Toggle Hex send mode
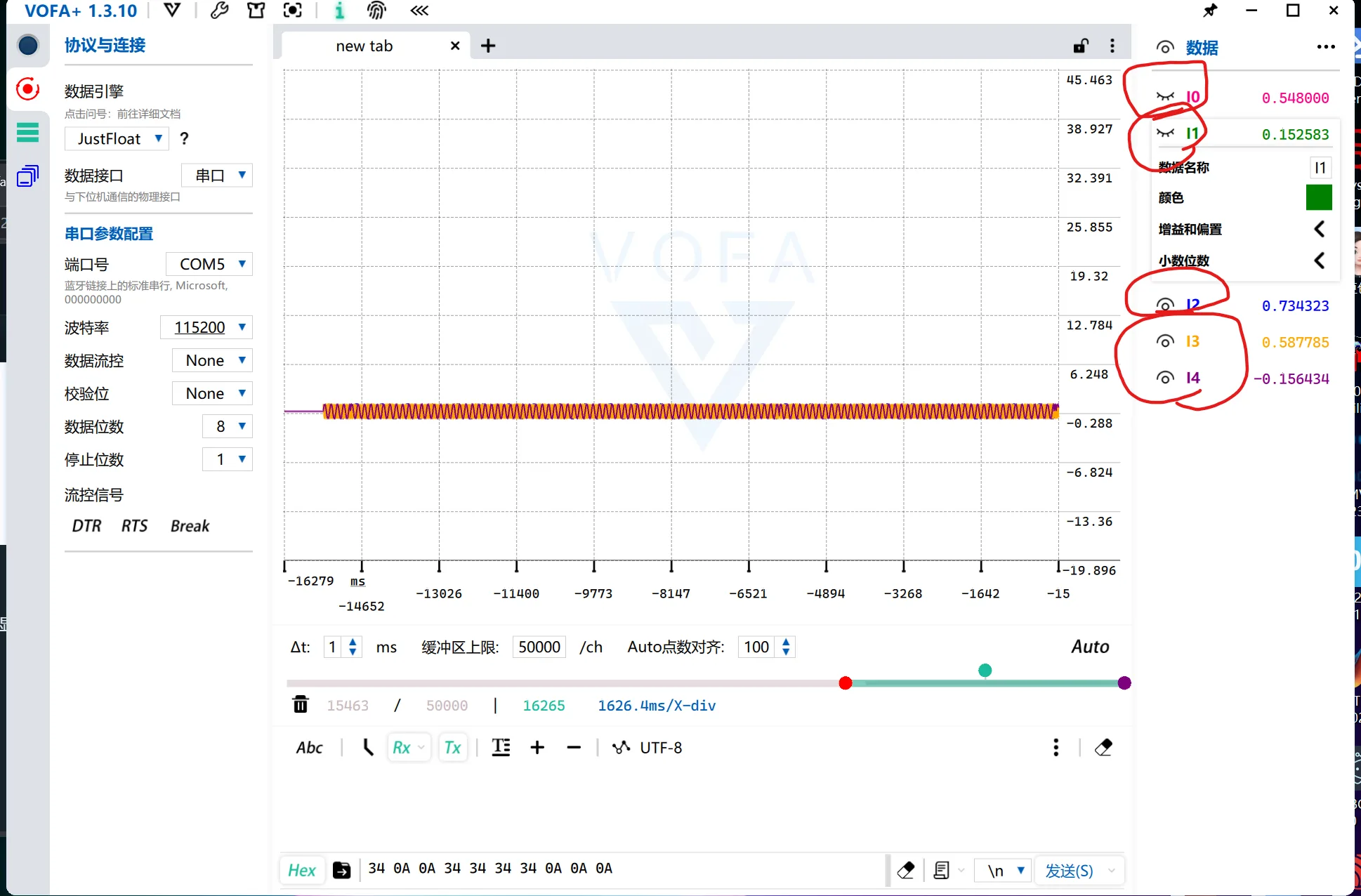Screen dimensions: 1361x896 point(302,871)
